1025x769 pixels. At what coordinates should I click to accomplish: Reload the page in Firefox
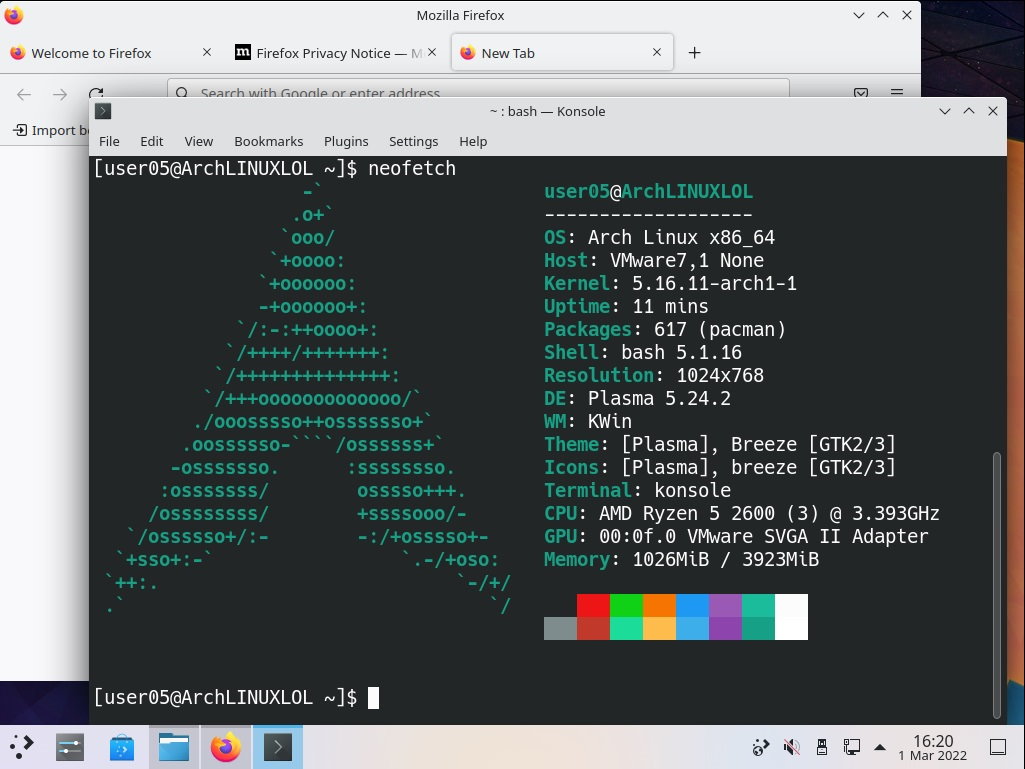pyautogui.click(x=96, y=94)
